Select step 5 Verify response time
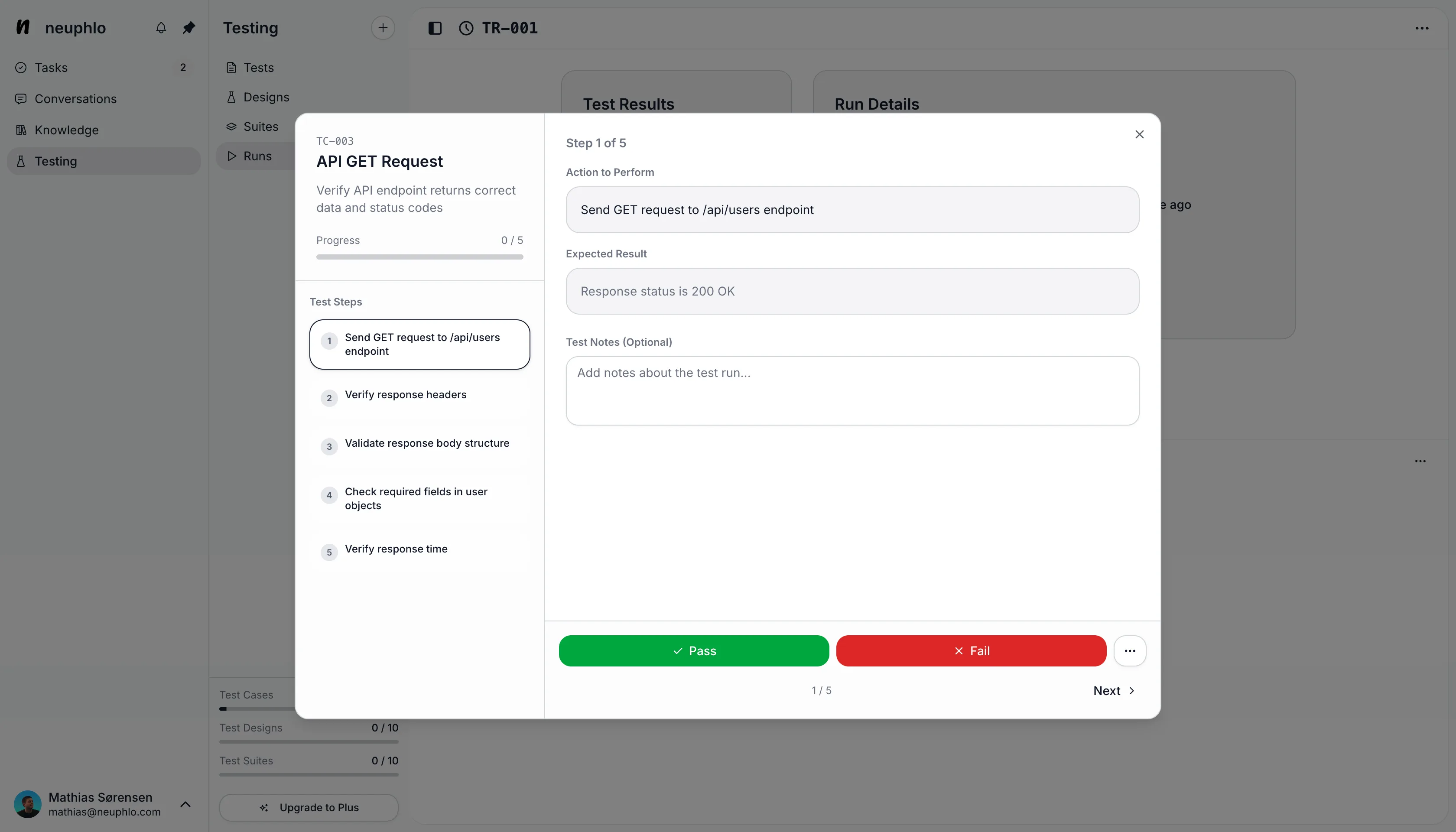This screenshot has width=1456, height=832. pyautogui.click(x=419, y=550)
